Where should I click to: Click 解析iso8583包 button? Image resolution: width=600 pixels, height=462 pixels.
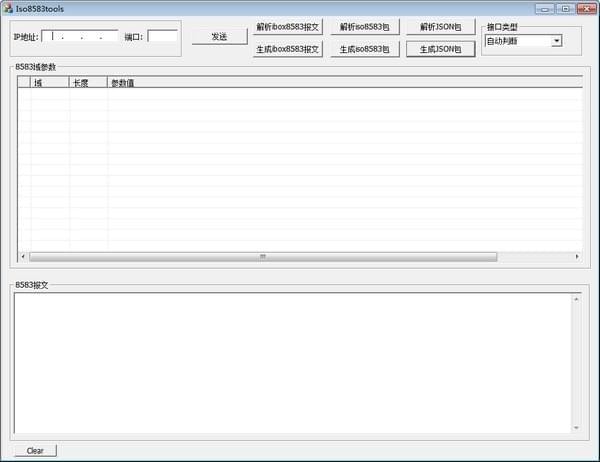[365, 27]
